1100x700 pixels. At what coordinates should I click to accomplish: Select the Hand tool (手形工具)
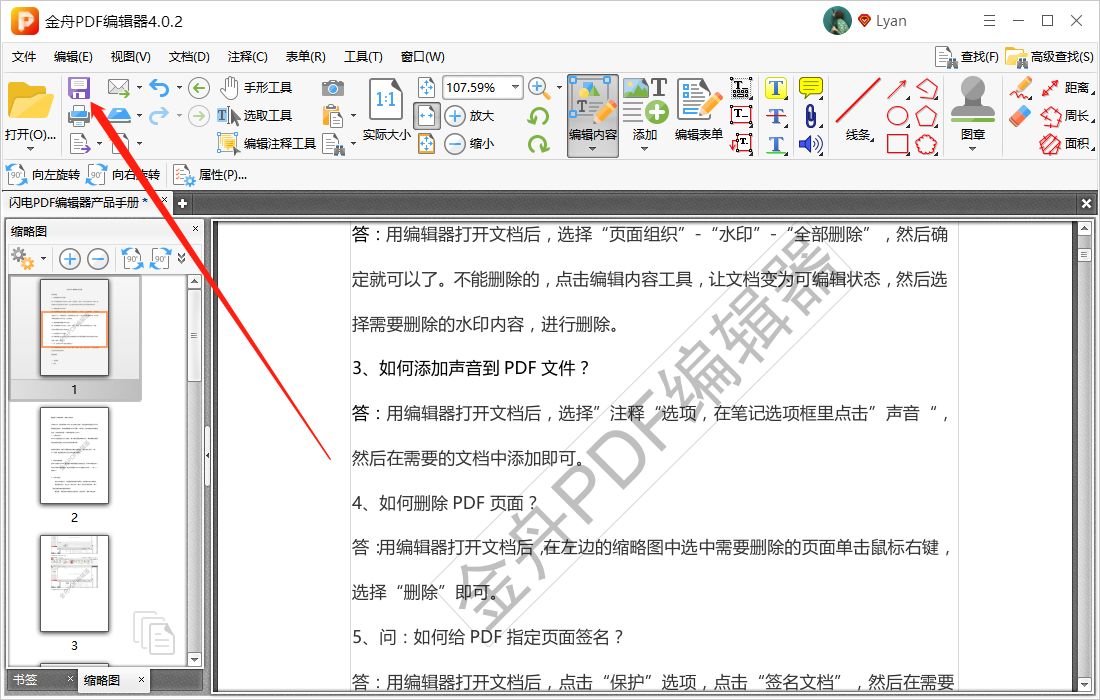(255, 88)
